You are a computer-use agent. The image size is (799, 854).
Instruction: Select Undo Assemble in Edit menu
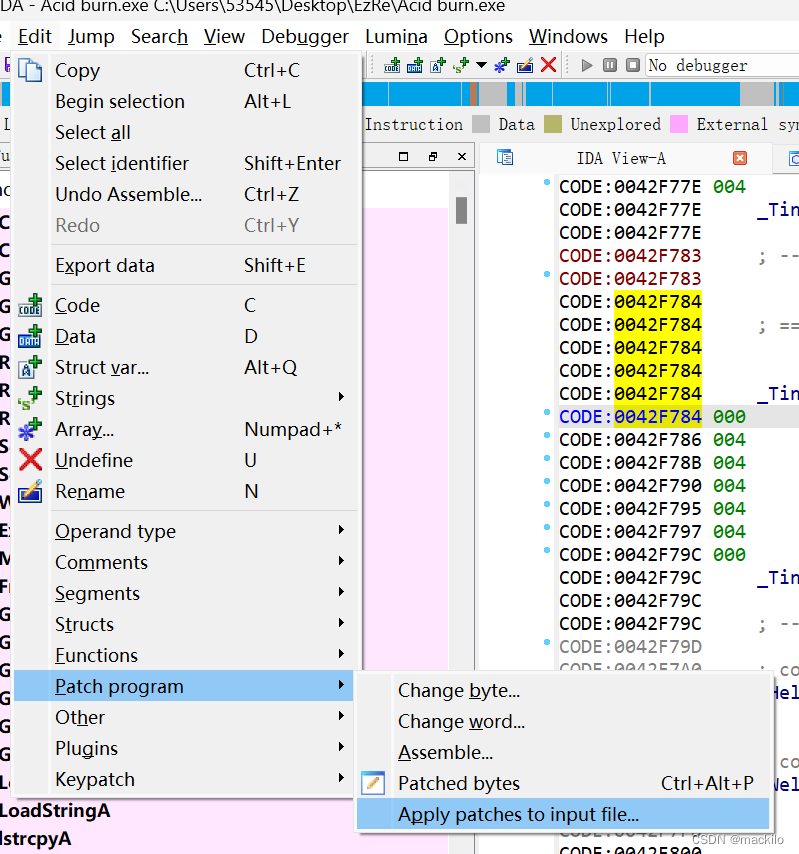point(185,194)
